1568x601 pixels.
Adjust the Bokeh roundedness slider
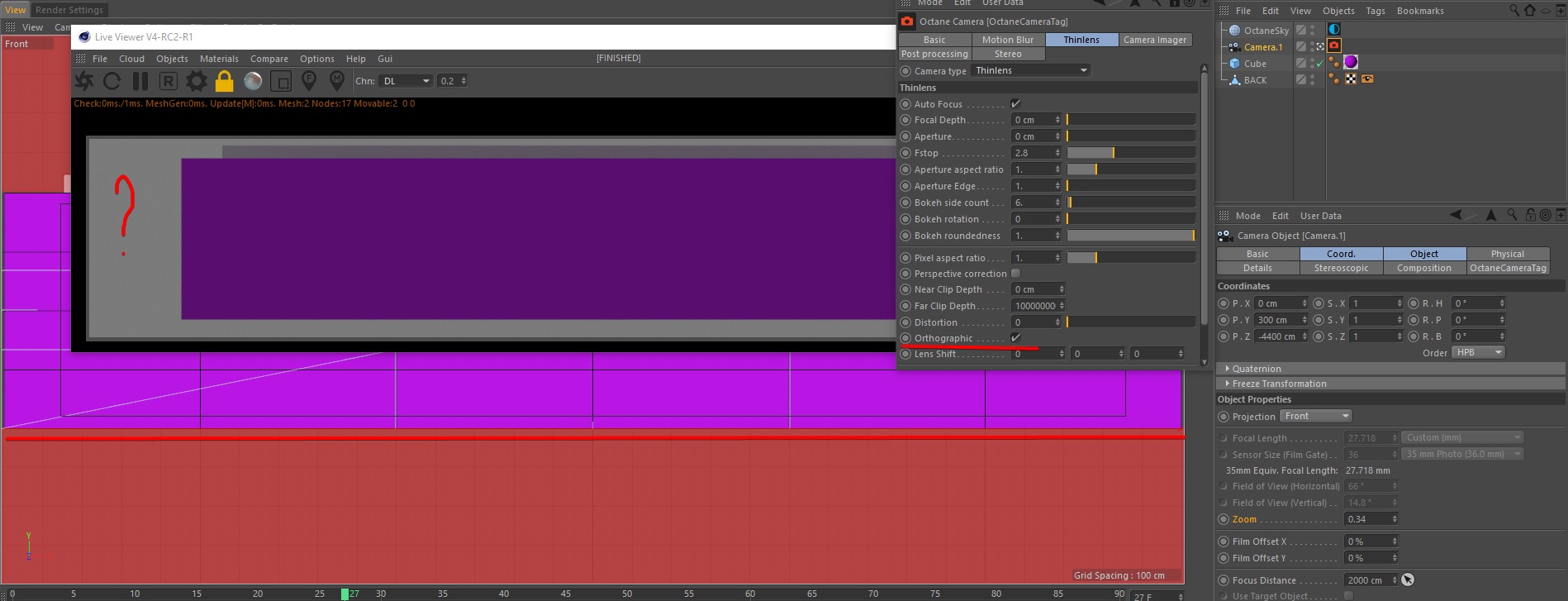(x=1131, y=236)
